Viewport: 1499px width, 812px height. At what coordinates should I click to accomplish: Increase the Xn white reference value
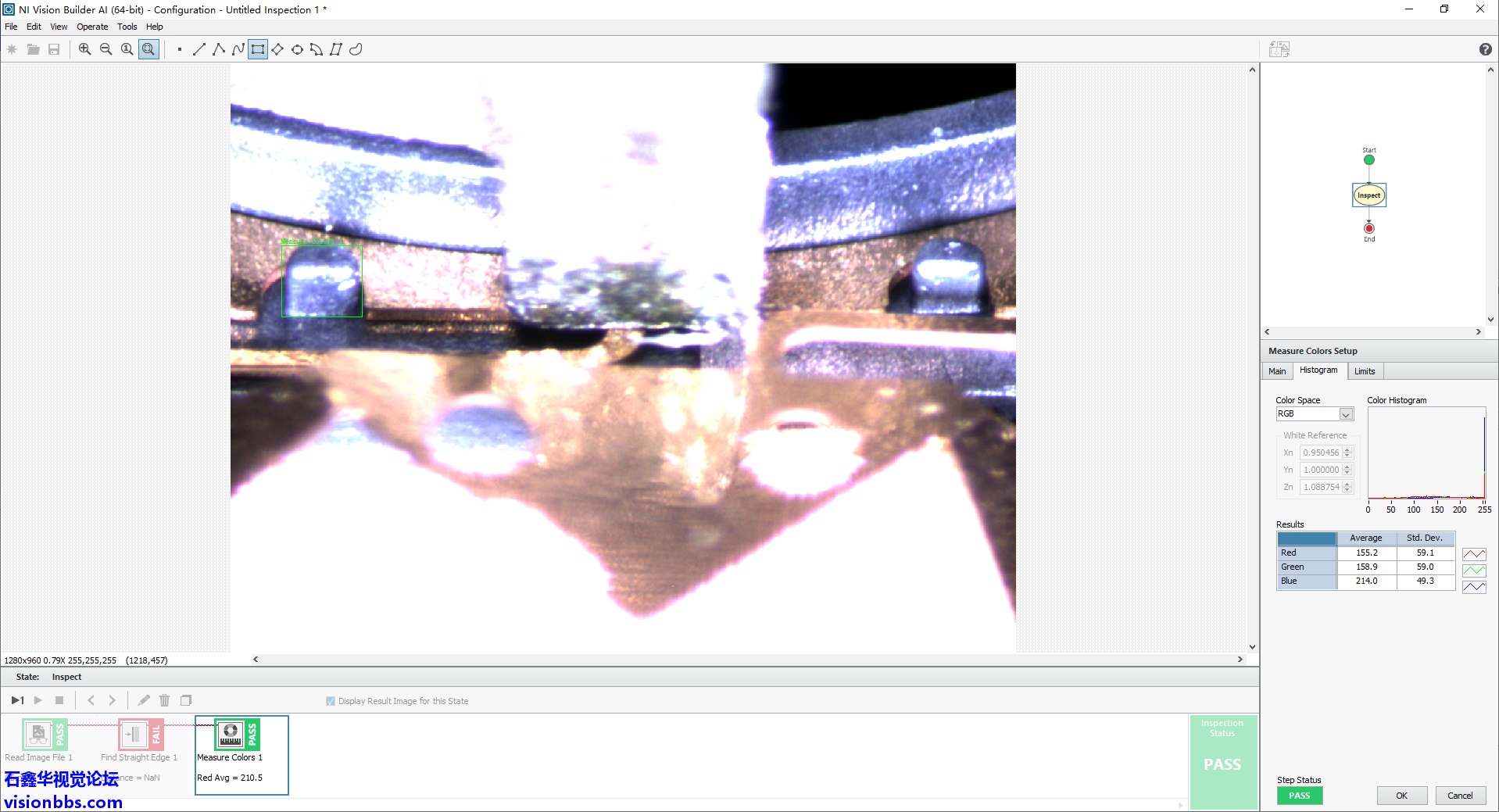1348,449
